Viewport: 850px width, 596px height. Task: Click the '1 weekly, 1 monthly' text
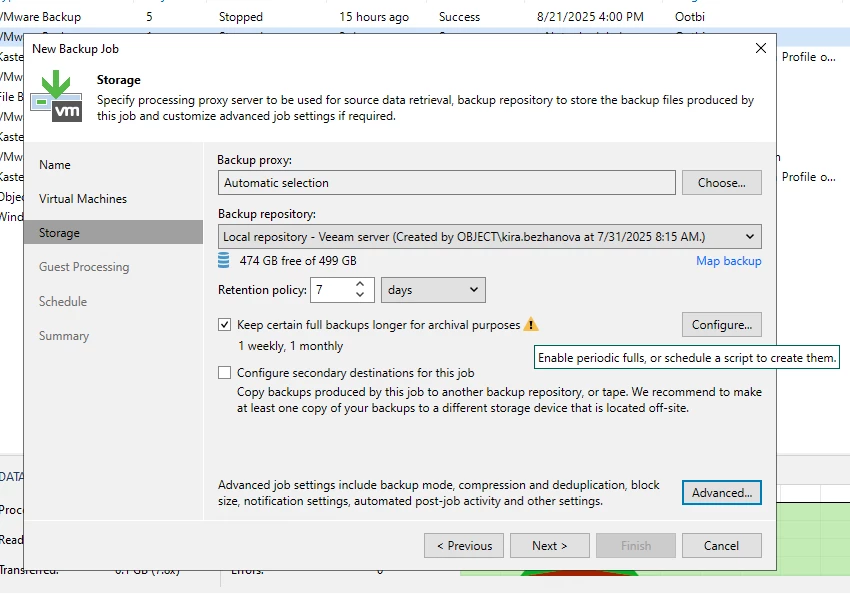click(x=291, y=346)
